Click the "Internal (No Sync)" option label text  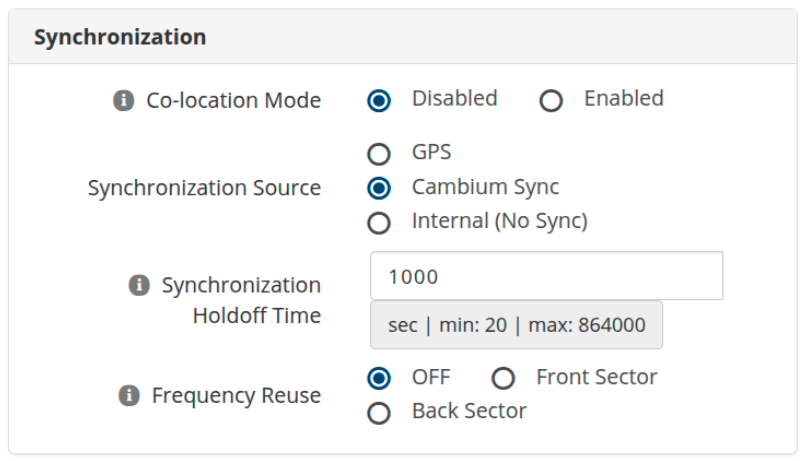pyautogui.click(x=499, y=221)
